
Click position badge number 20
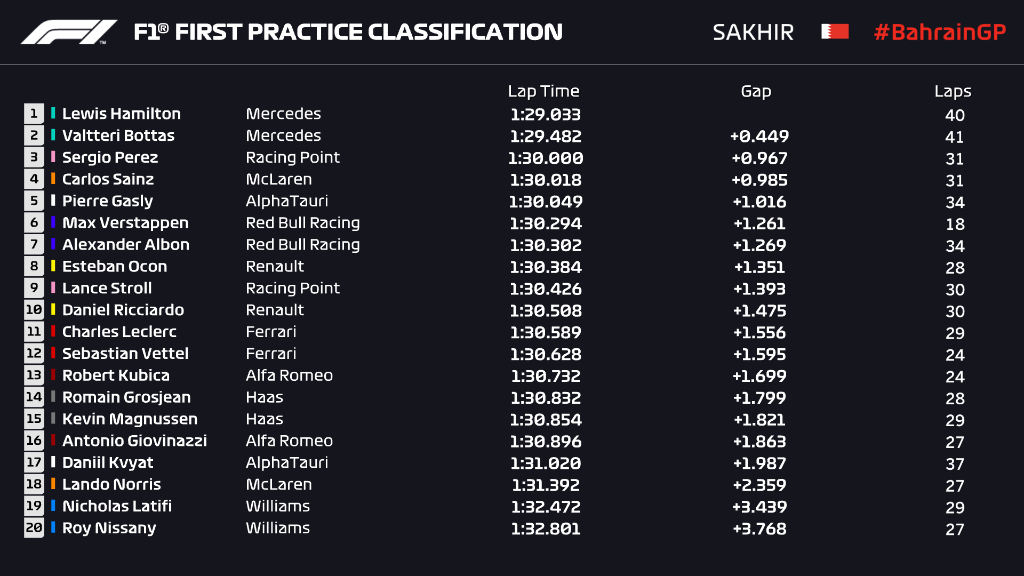34,528
